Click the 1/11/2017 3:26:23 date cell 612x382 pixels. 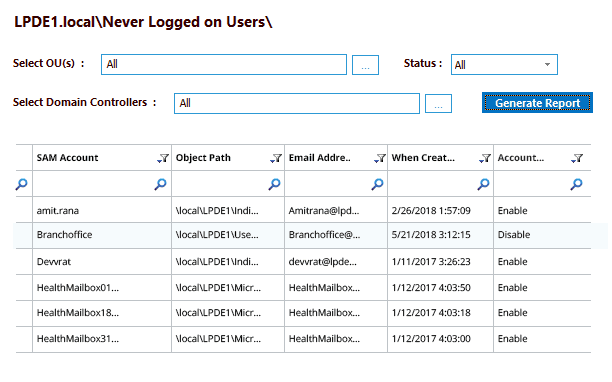(x=440, y=261)
